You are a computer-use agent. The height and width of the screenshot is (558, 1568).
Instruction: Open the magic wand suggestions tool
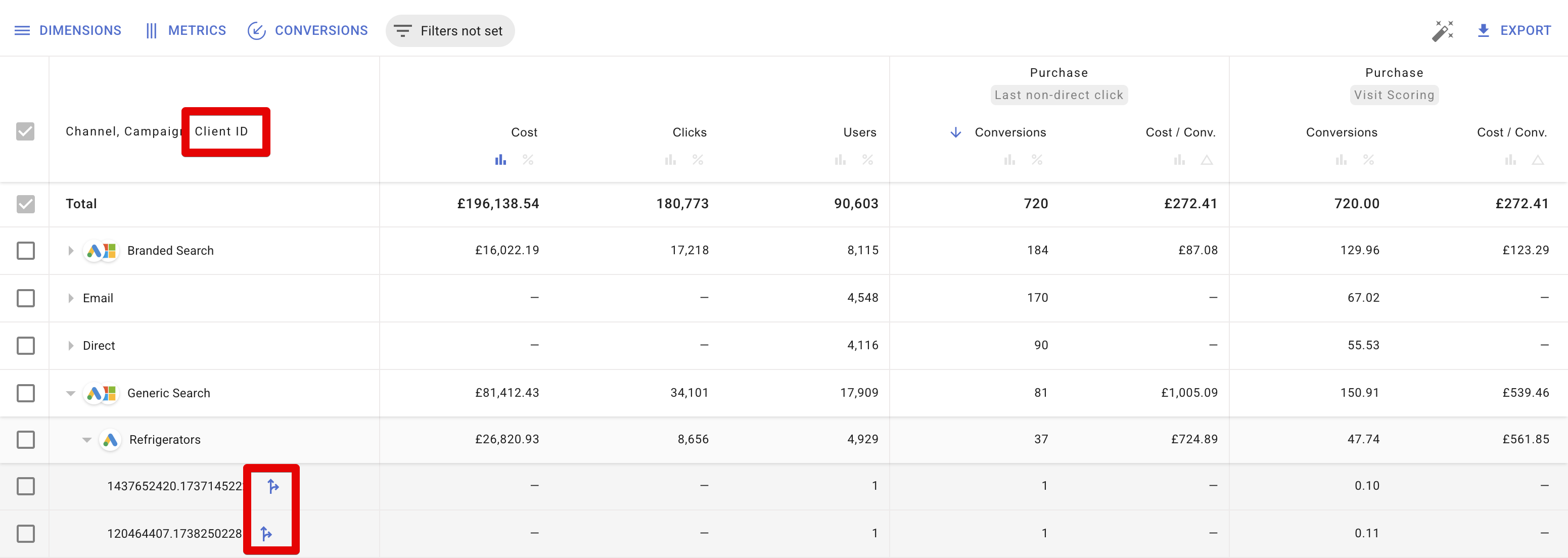click(x=1443, y=30)
